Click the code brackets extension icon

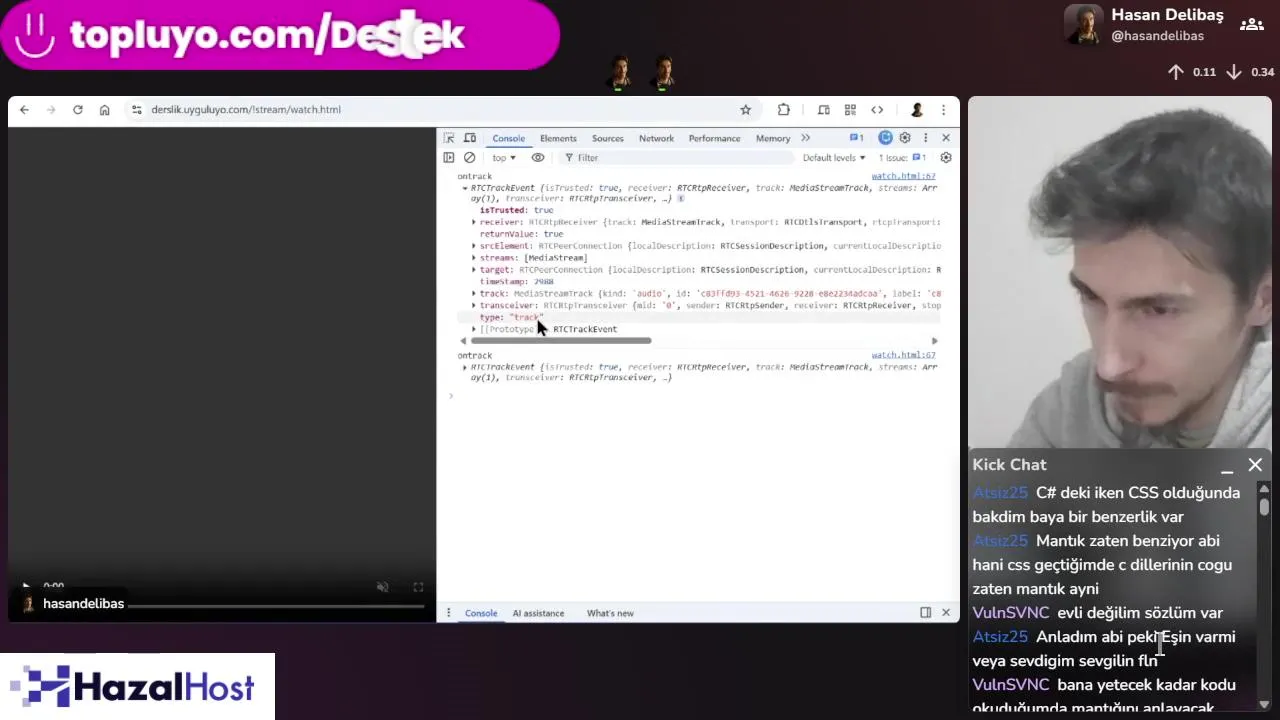point(877,110)
